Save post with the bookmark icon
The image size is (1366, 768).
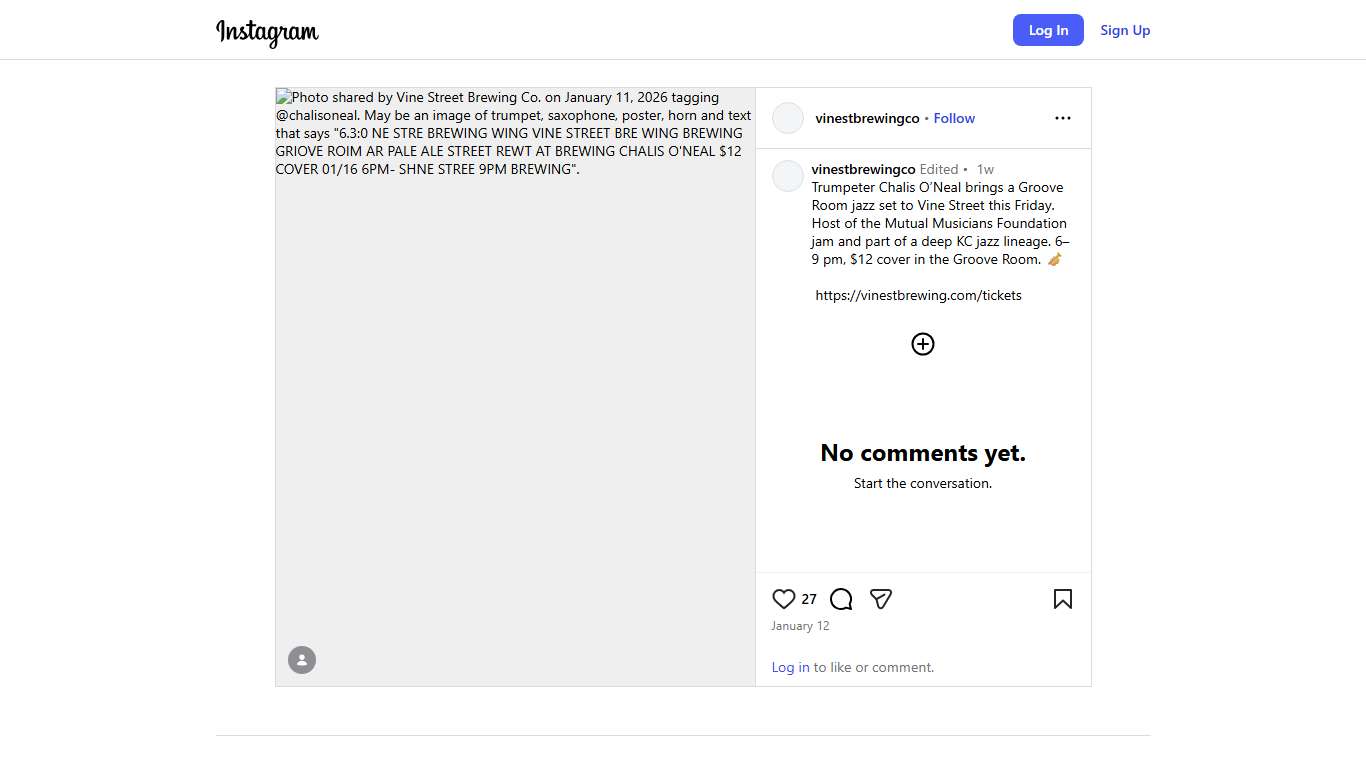(1062, 599)
